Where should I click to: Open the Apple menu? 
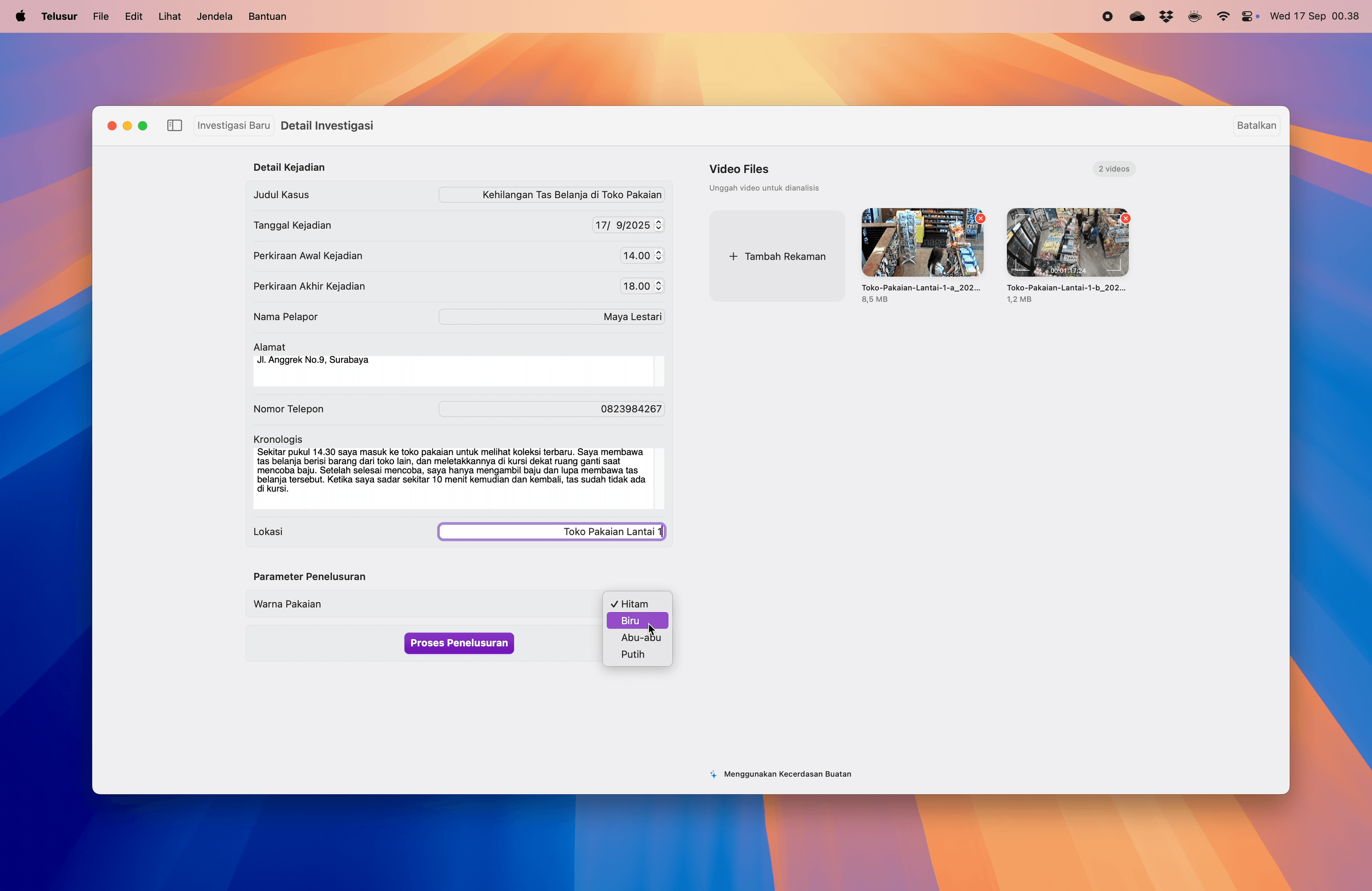[21, 16]
